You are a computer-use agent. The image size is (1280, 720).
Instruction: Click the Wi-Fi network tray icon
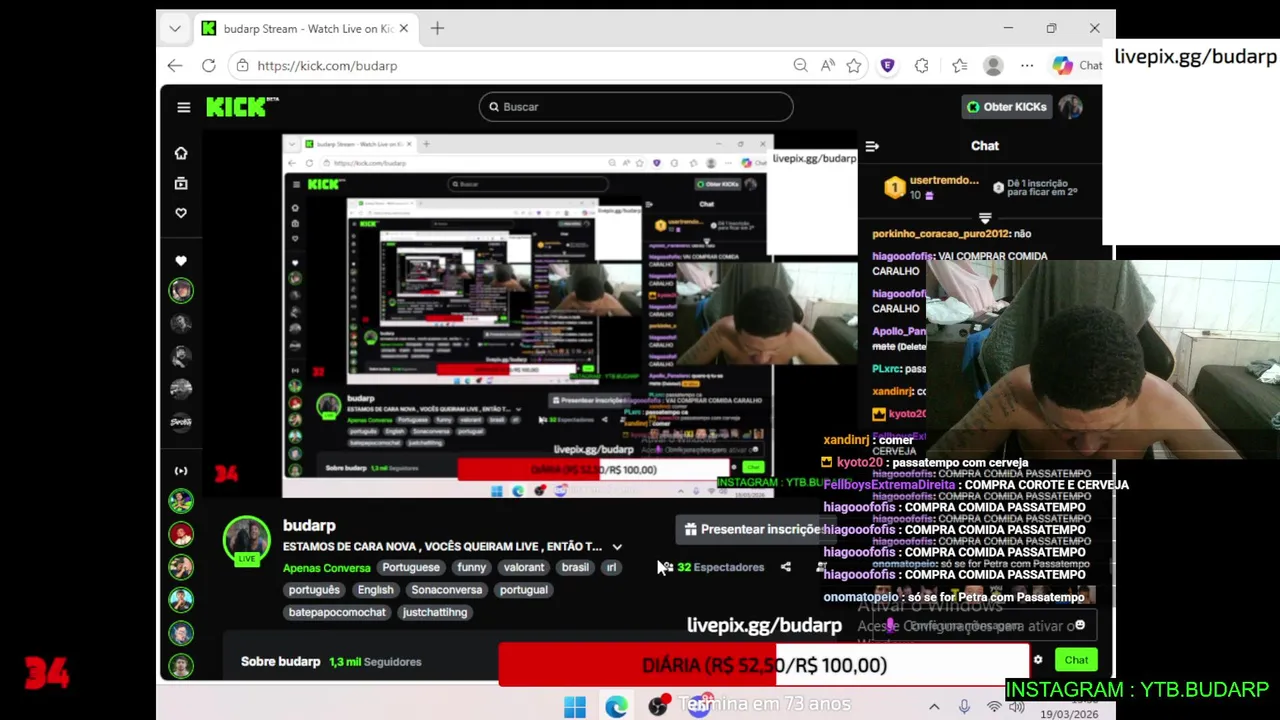[994, 707]
